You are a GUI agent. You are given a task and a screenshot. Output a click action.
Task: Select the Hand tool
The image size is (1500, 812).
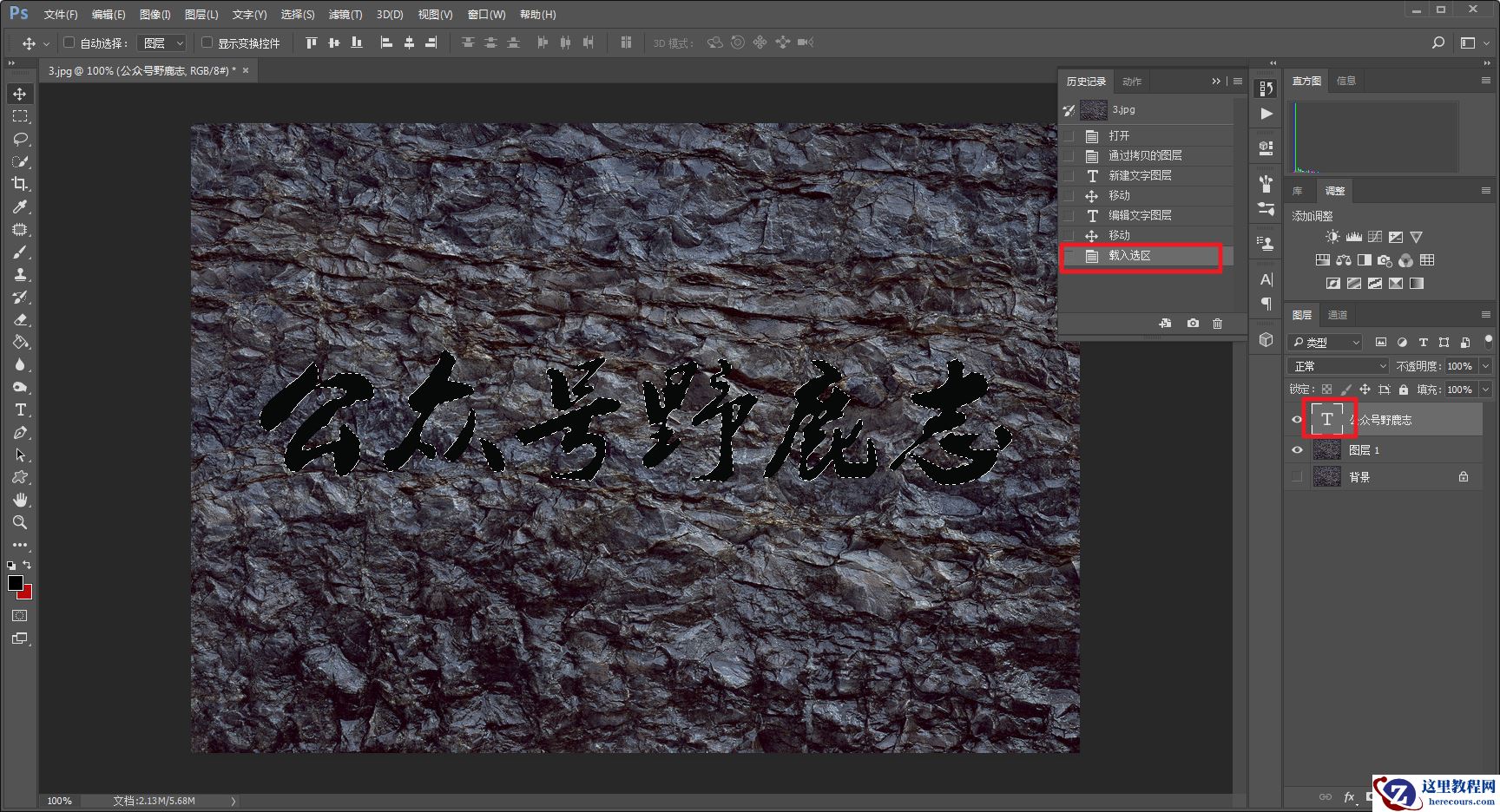pos(20,500)
